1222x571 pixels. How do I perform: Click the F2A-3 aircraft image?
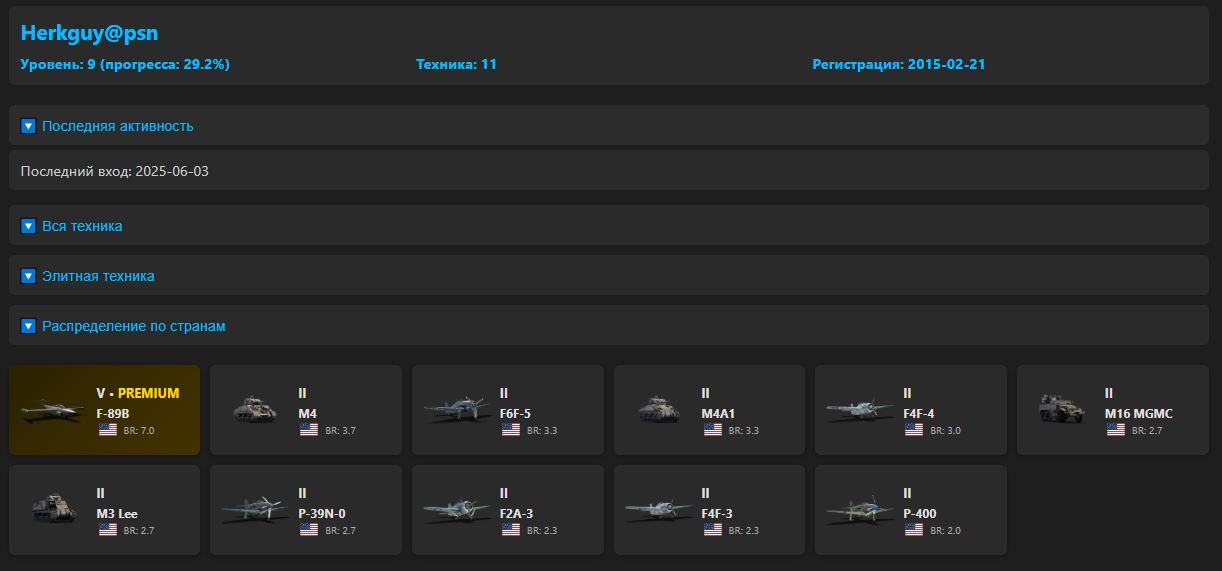pos(457,510)
